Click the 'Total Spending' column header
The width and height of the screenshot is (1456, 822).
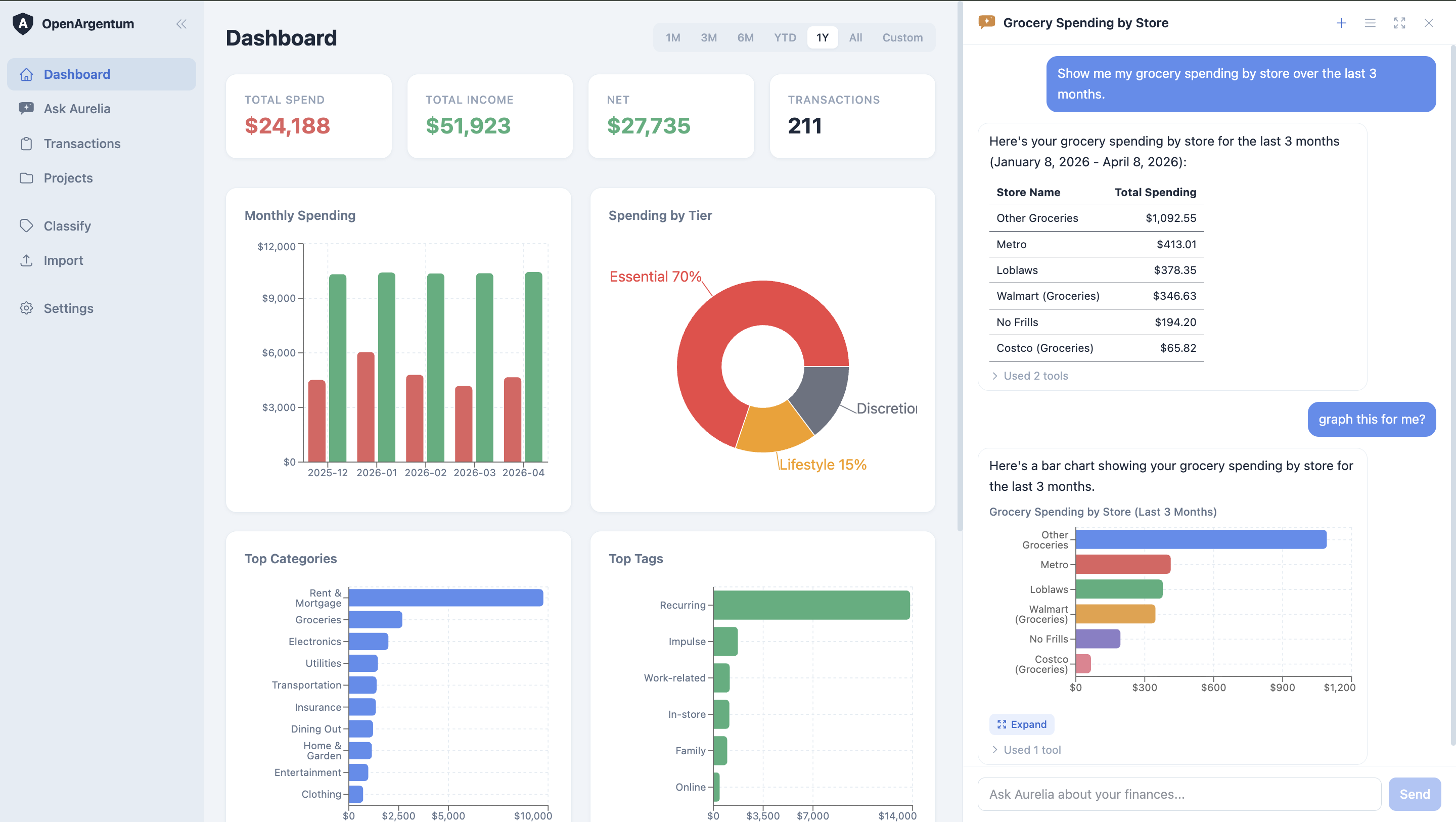1155,192
